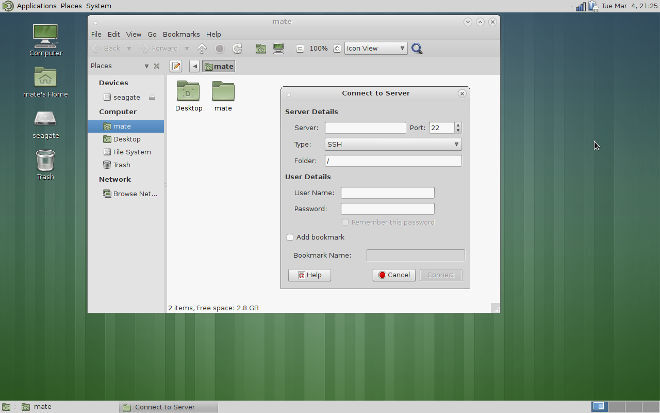Click the Cancel button
660x413 pixels.
pyautogui.click(x=393, y=274)
